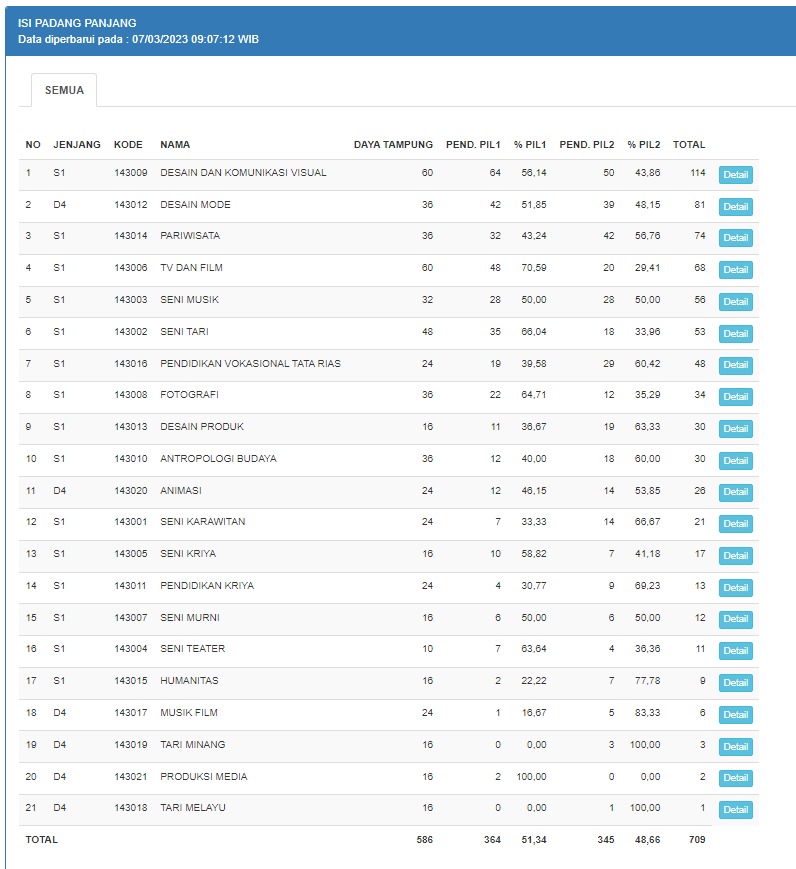Click the TOTAL column header
This screenshot has width=796, height=869.
tap(689, 145)
